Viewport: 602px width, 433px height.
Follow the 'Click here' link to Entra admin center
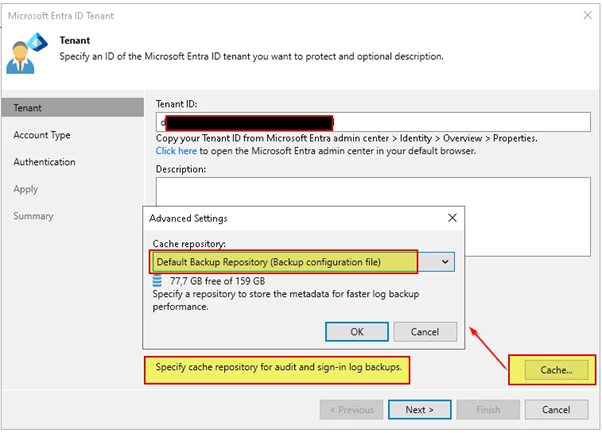[x=176, y=151]
